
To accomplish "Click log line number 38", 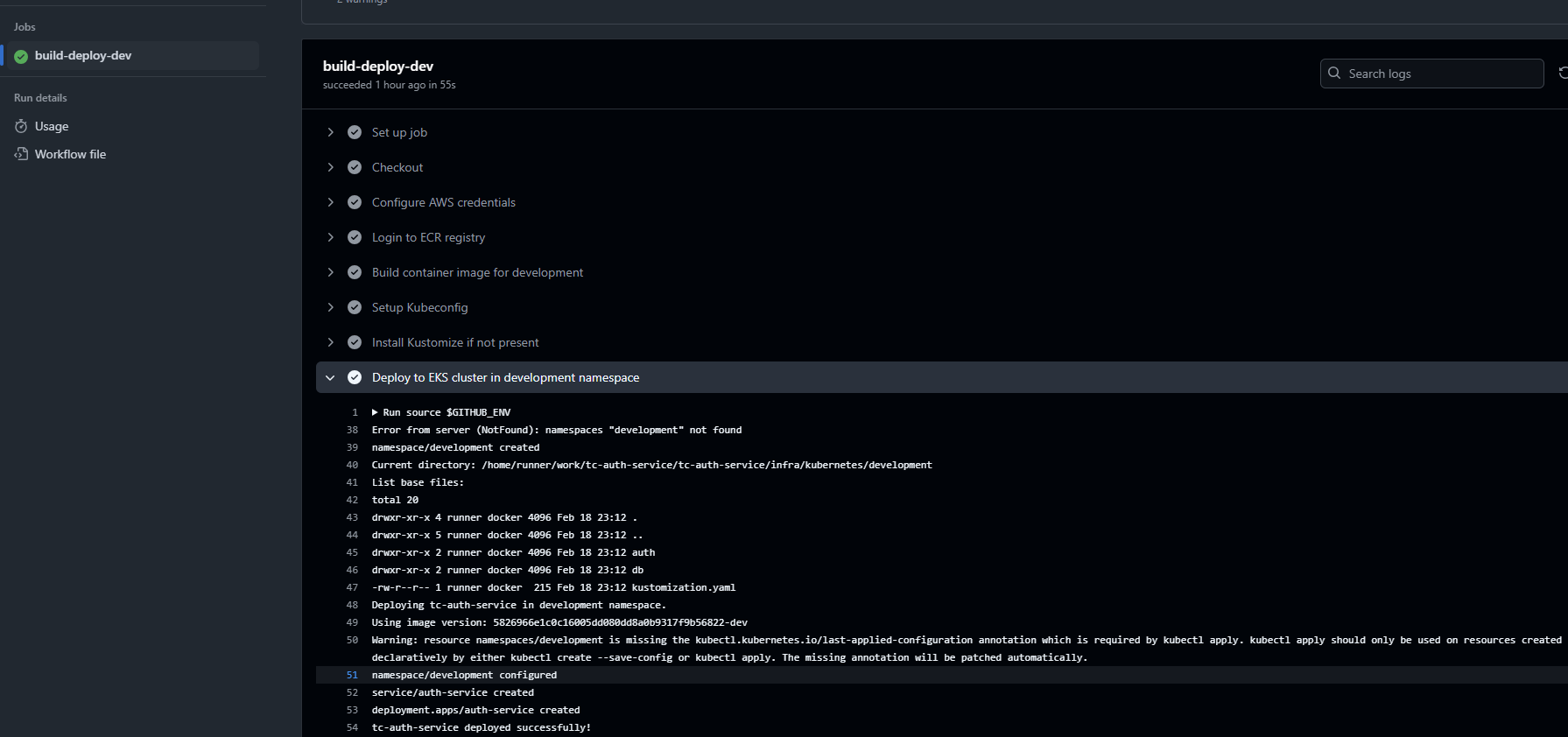I will tap(352, 430).
